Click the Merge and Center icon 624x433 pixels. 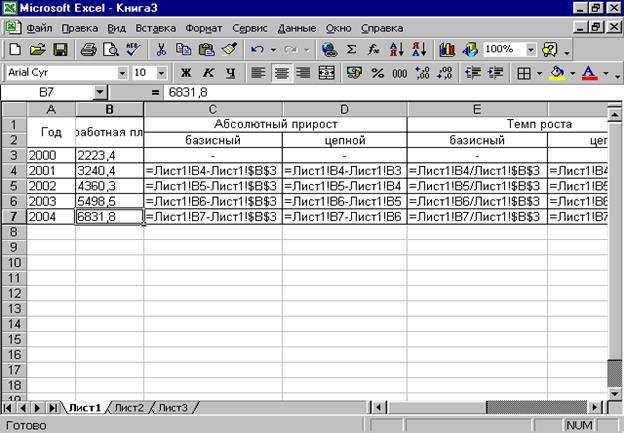[x=326, y=73]
